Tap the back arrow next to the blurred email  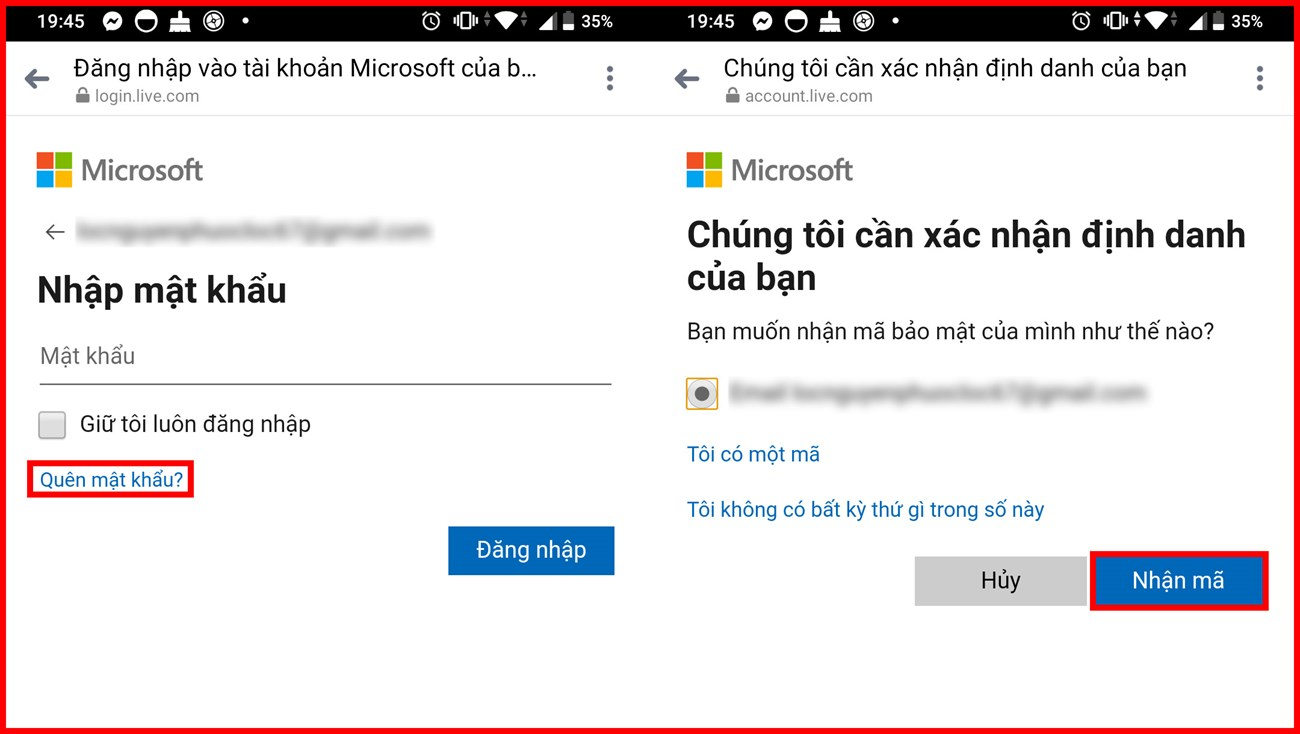(55, 232)
